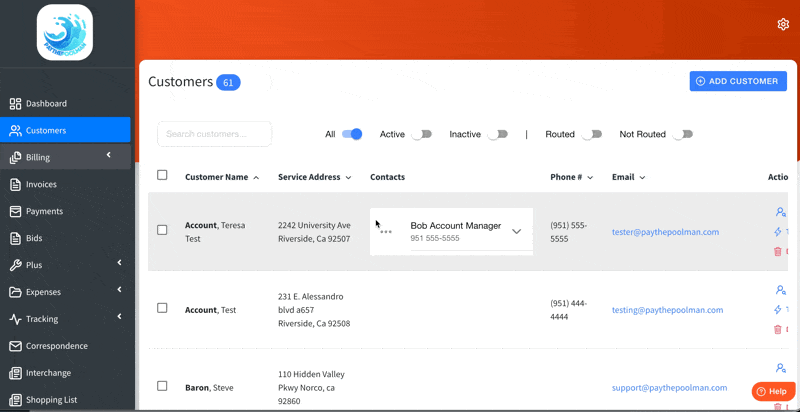
Task: Click the Search customers field
Action: click(x=215, y=134)
